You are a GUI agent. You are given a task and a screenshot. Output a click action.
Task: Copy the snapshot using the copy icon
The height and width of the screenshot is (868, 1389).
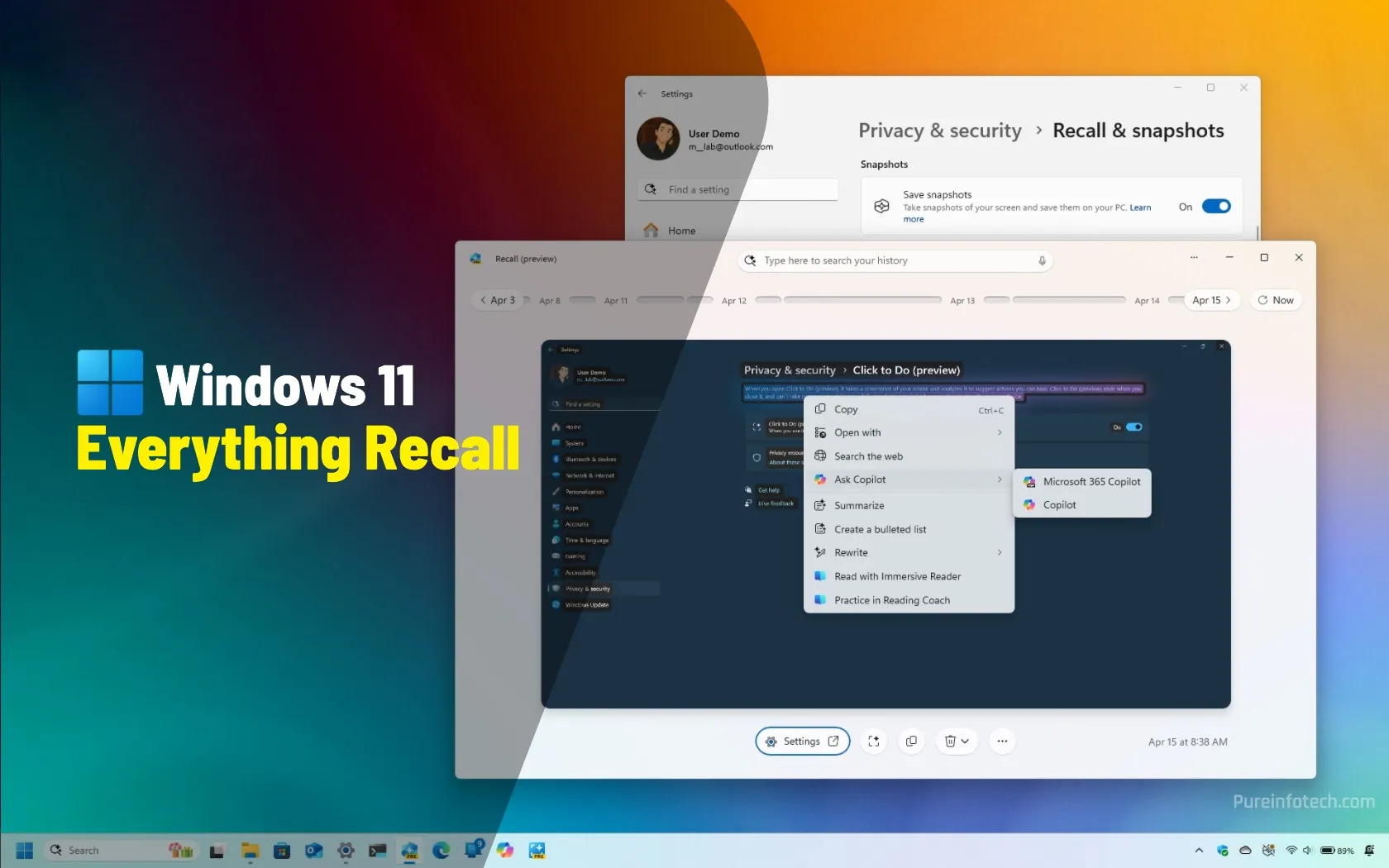pyautogui.click(x=911, y=742)
